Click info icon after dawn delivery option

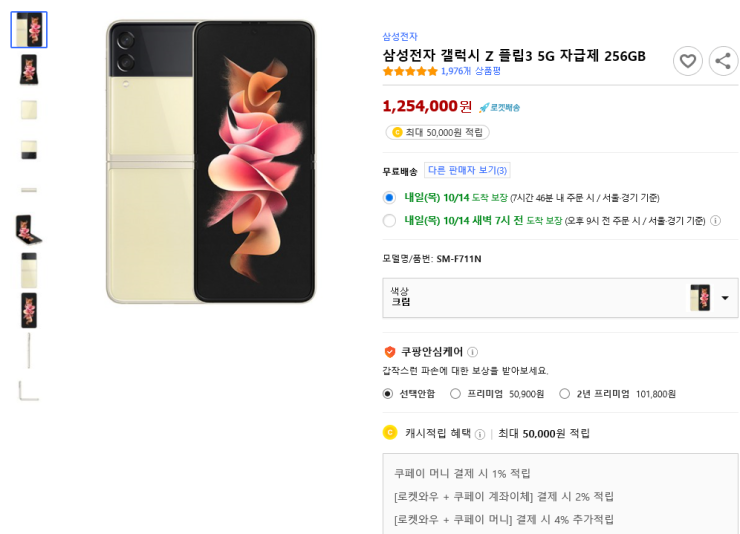[715, 221]
